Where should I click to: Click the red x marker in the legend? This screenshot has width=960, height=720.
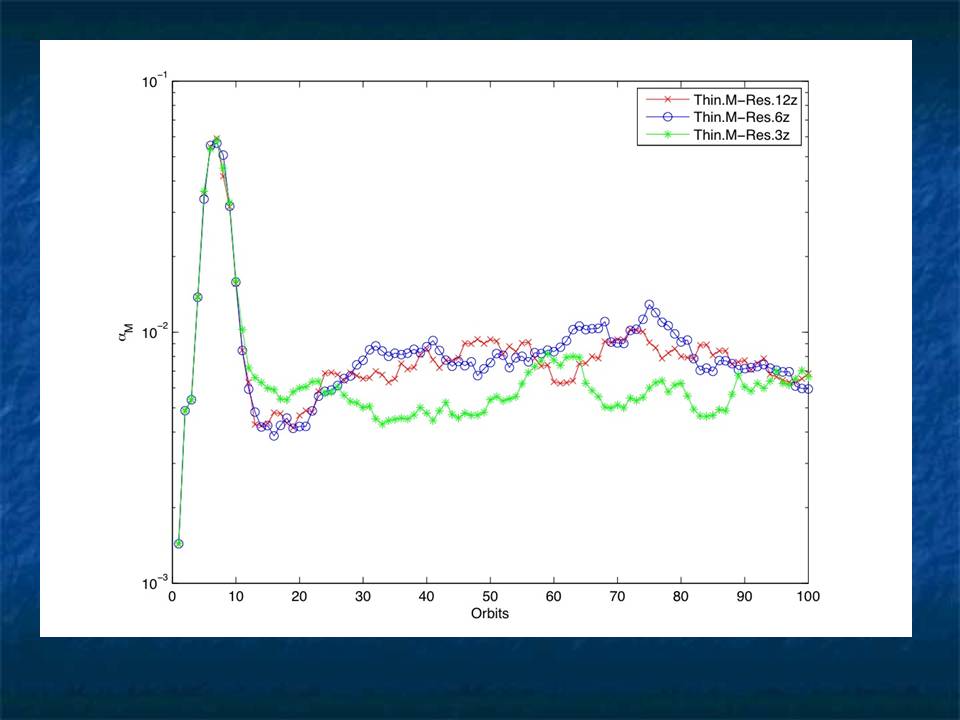665,101
